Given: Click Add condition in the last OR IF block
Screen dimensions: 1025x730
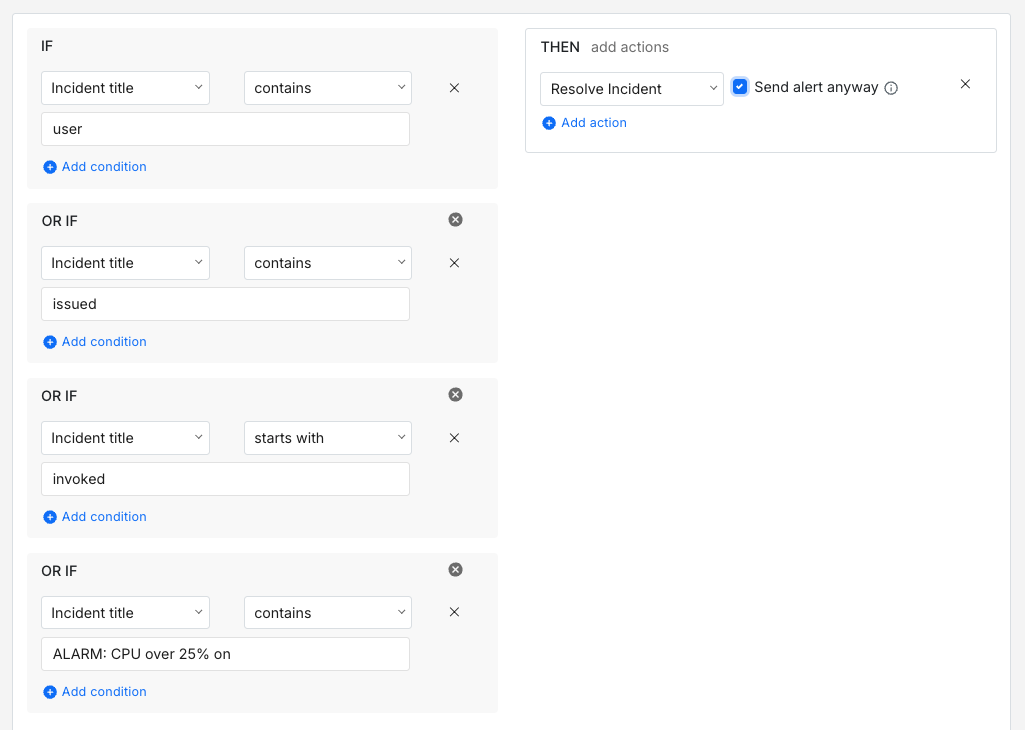Looking at the screenshot, I should coord(94,691).
